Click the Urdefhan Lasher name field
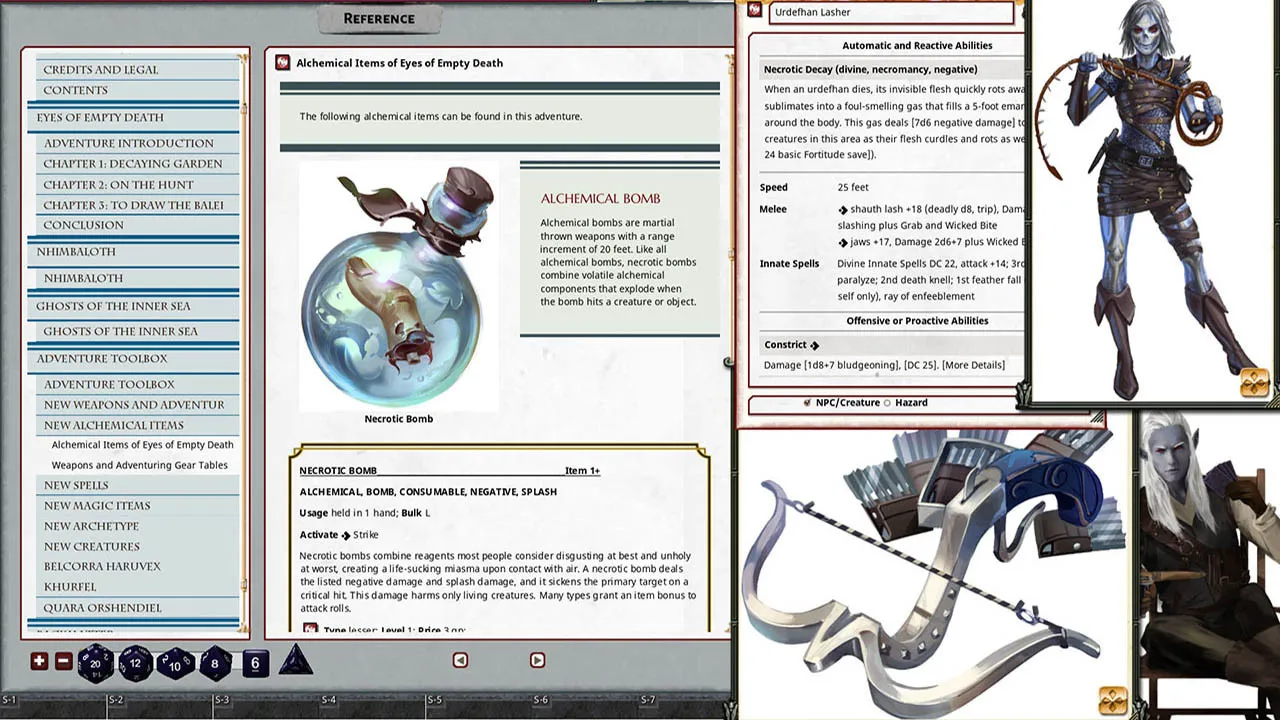This screenshot has width=1280, height=720. pos(891,12)
